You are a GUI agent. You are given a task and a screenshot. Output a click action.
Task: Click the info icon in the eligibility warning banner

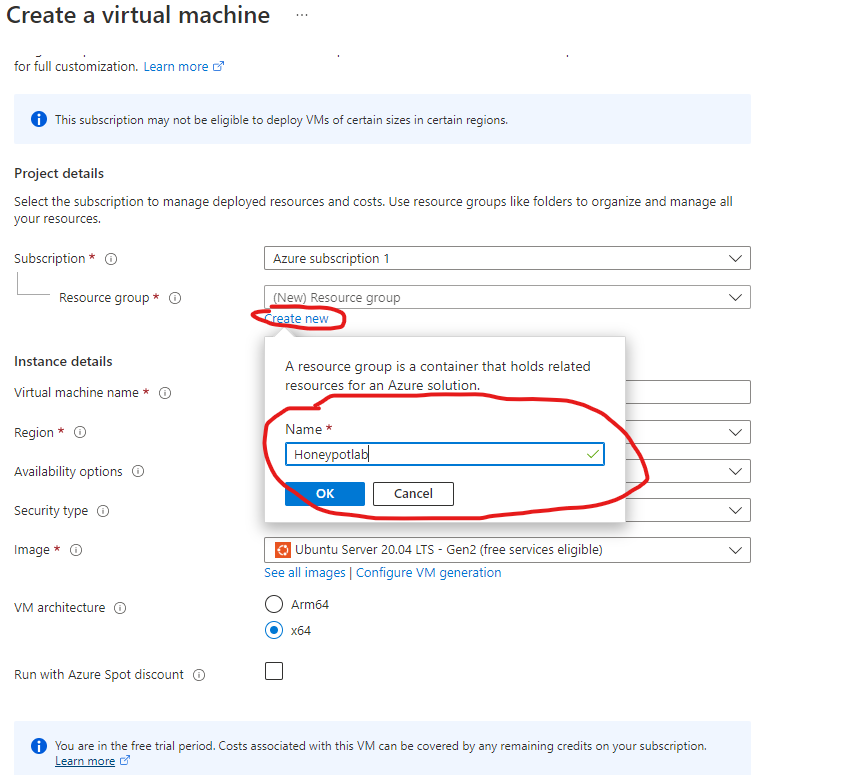coord(39,119)
